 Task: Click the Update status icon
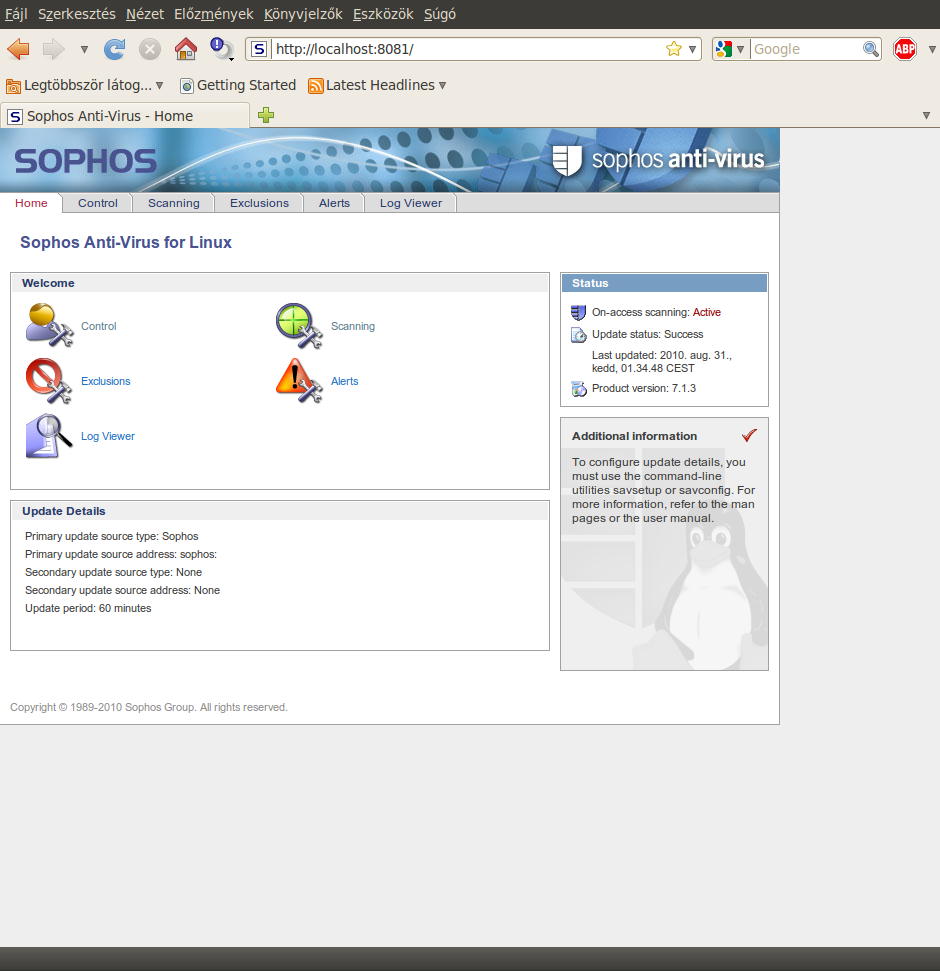(x=578, y=335)
